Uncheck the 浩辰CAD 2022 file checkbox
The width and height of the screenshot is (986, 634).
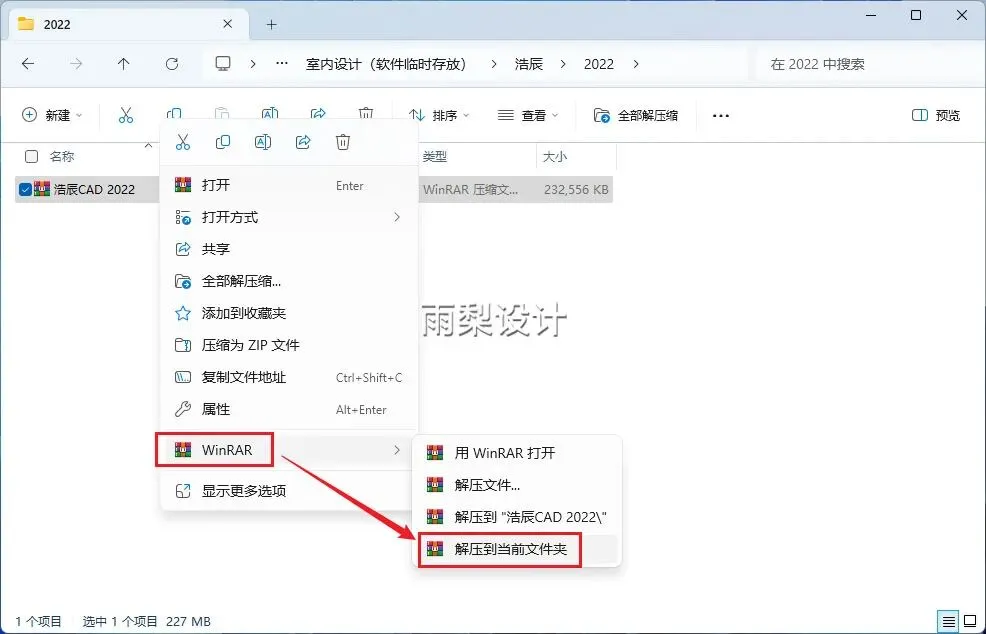[x=25, y=189]
